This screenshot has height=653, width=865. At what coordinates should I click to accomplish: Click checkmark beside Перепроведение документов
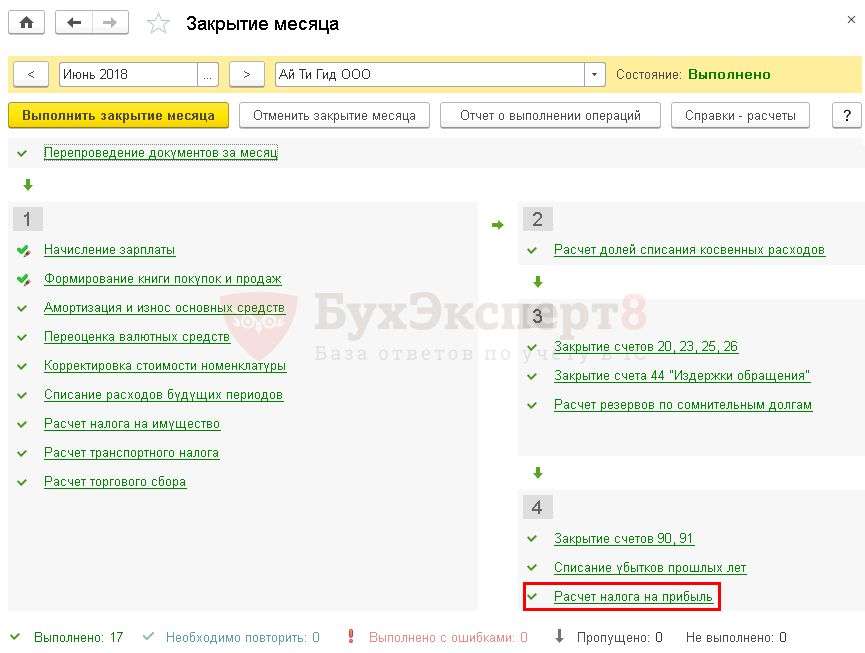point(22,153)
